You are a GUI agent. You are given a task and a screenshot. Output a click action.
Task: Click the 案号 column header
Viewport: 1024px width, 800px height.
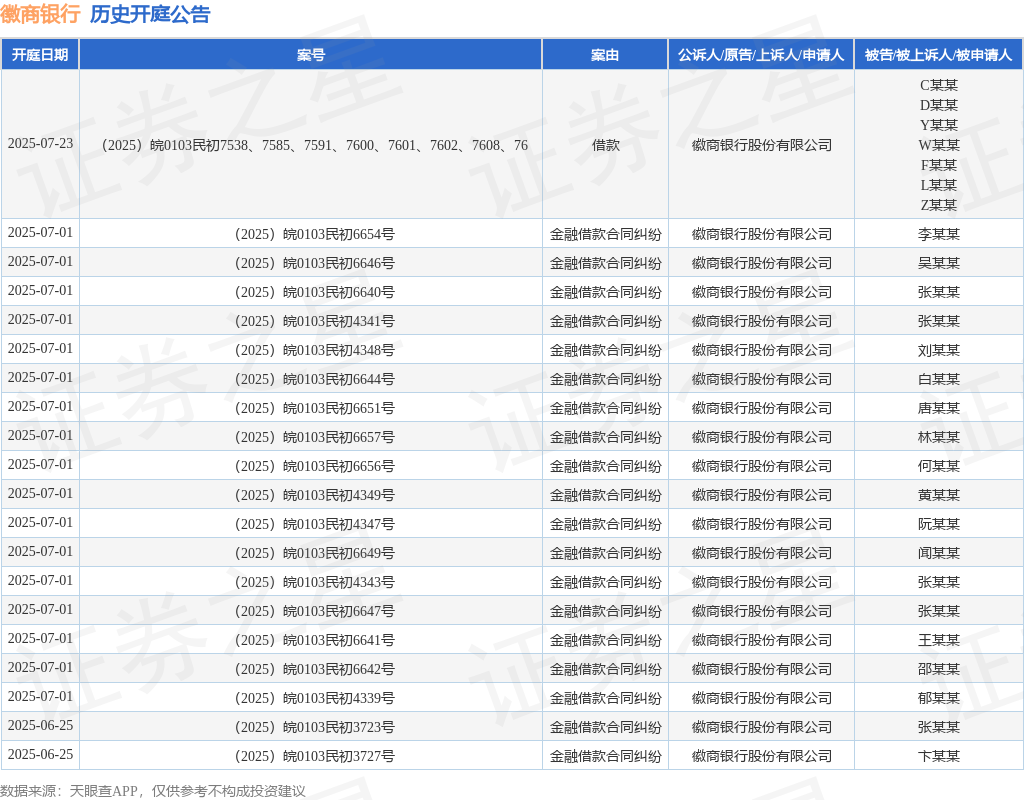(x=310, y=55)
